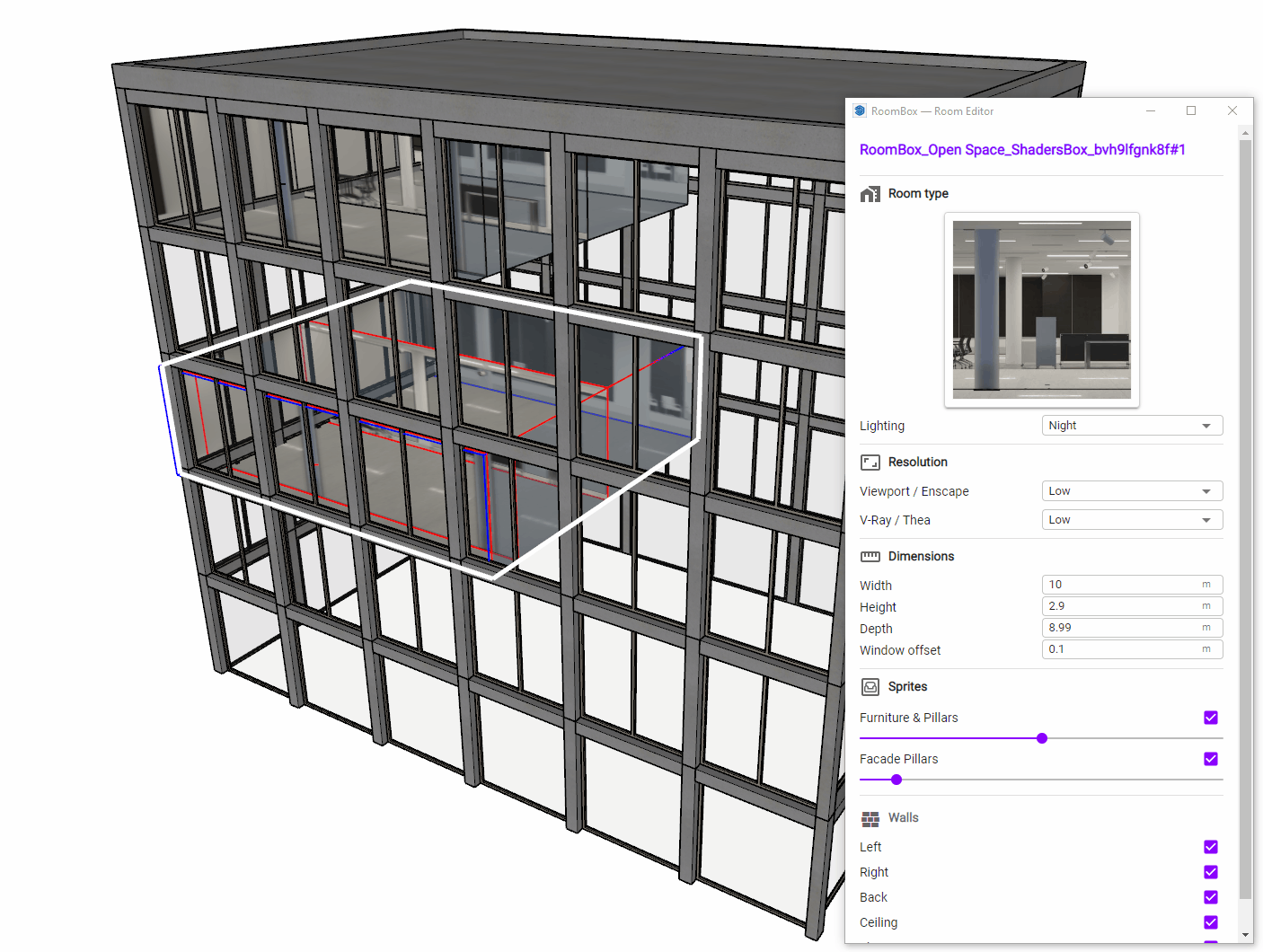The image size is (1263, 952).
Task: Expand the Viewport / Enscape resolution dropdown
Action: point(1132,491)
